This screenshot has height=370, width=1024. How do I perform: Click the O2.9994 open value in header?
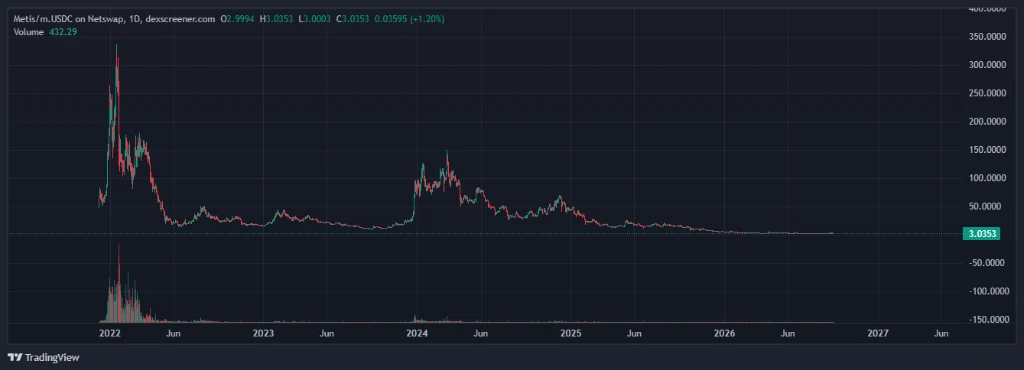pos(238,20)
